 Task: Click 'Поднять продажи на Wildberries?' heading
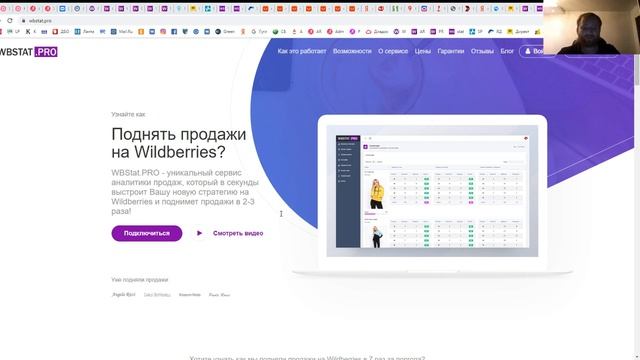pyautogui.click(x=179, y=143)
